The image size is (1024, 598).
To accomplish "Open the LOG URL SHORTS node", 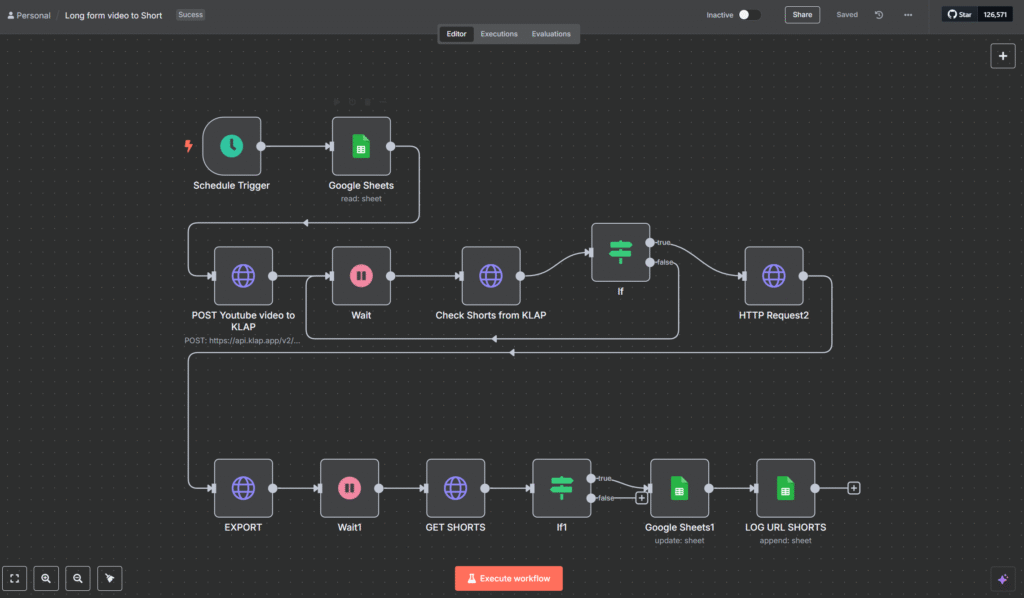I will [x=785, y=488].
